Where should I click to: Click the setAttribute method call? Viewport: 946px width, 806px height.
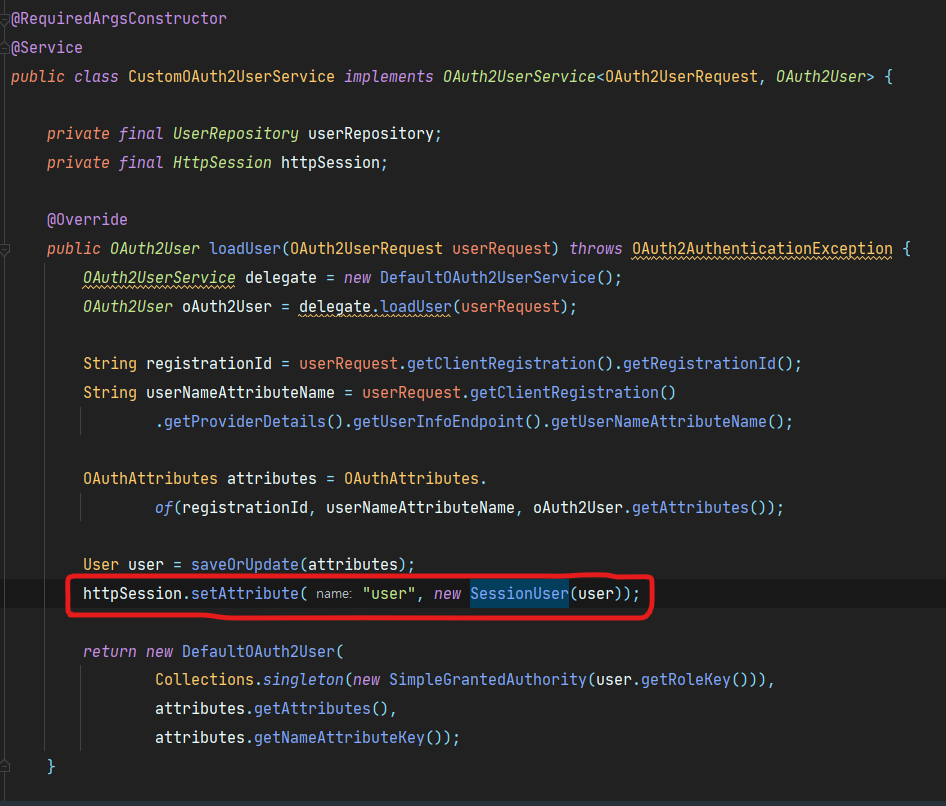(x=245, y=594)
